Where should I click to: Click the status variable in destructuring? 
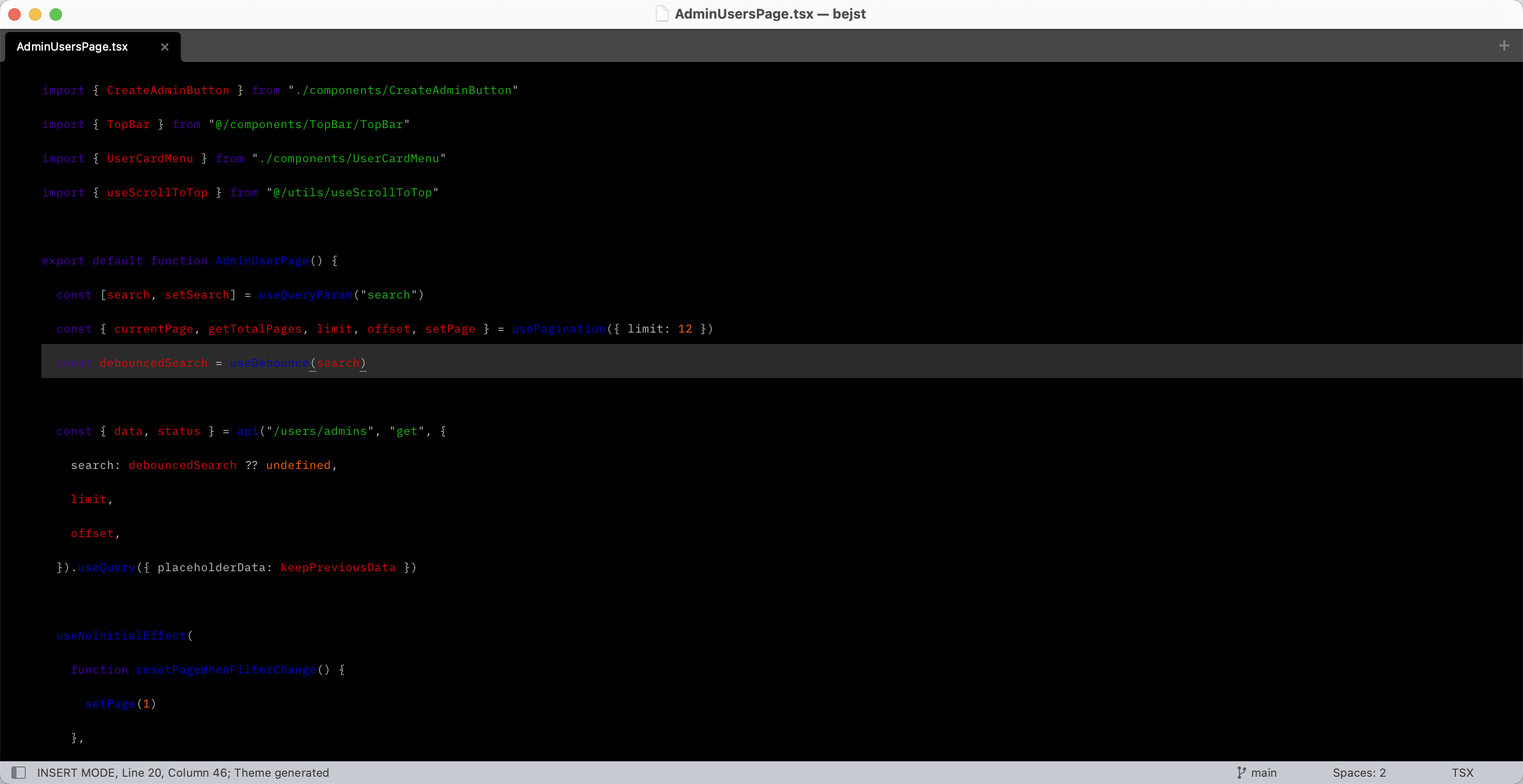pyautogui.click(x=179, y=431)
